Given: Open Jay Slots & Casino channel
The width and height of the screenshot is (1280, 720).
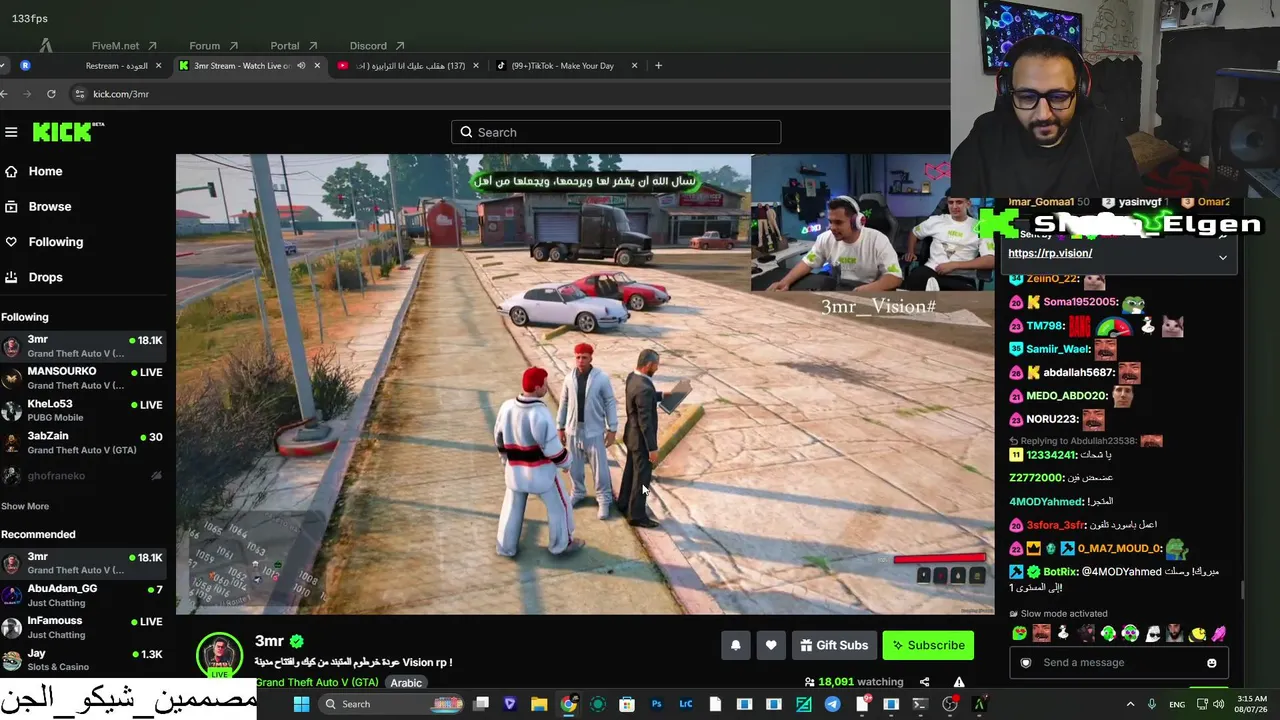Looking at the screenshot, I should [83, 659].
